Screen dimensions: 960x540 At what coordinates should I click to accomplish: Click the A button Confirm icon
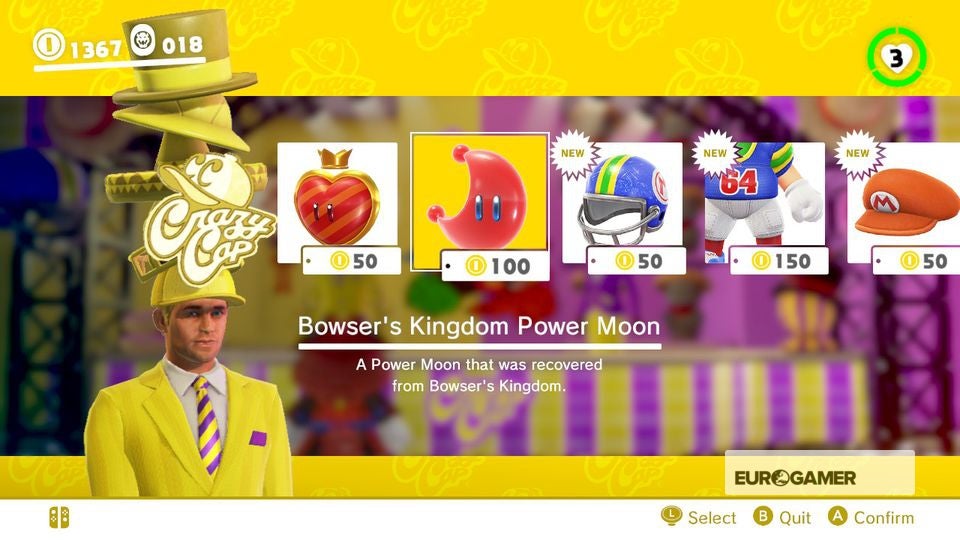pos(837,516)
